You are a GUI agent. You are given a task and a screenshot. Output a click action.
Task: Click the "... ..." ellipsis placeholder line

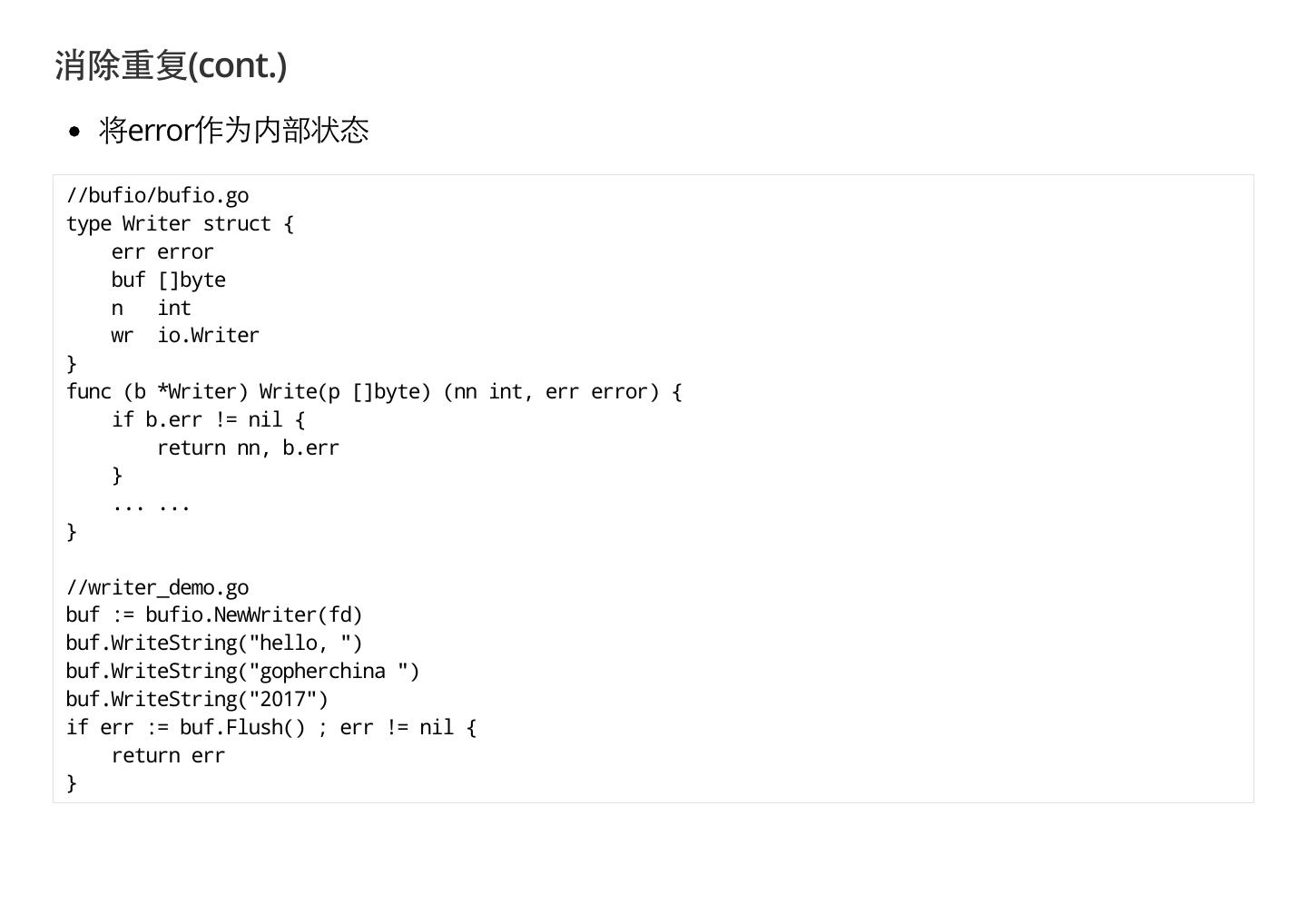(x=151, y=505)
